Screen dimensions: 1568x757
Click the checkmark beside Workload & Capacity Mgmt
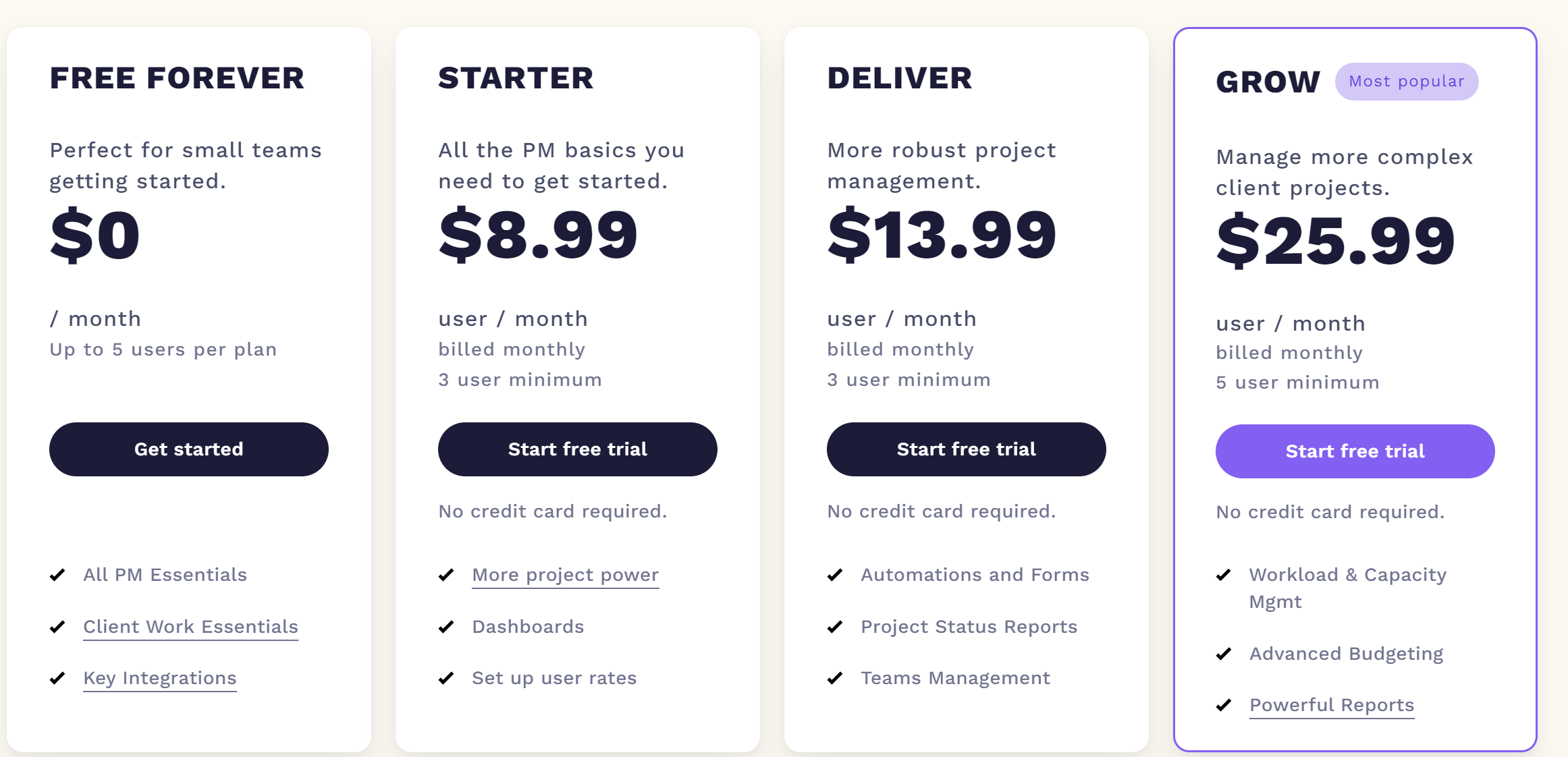(1224, 576)
